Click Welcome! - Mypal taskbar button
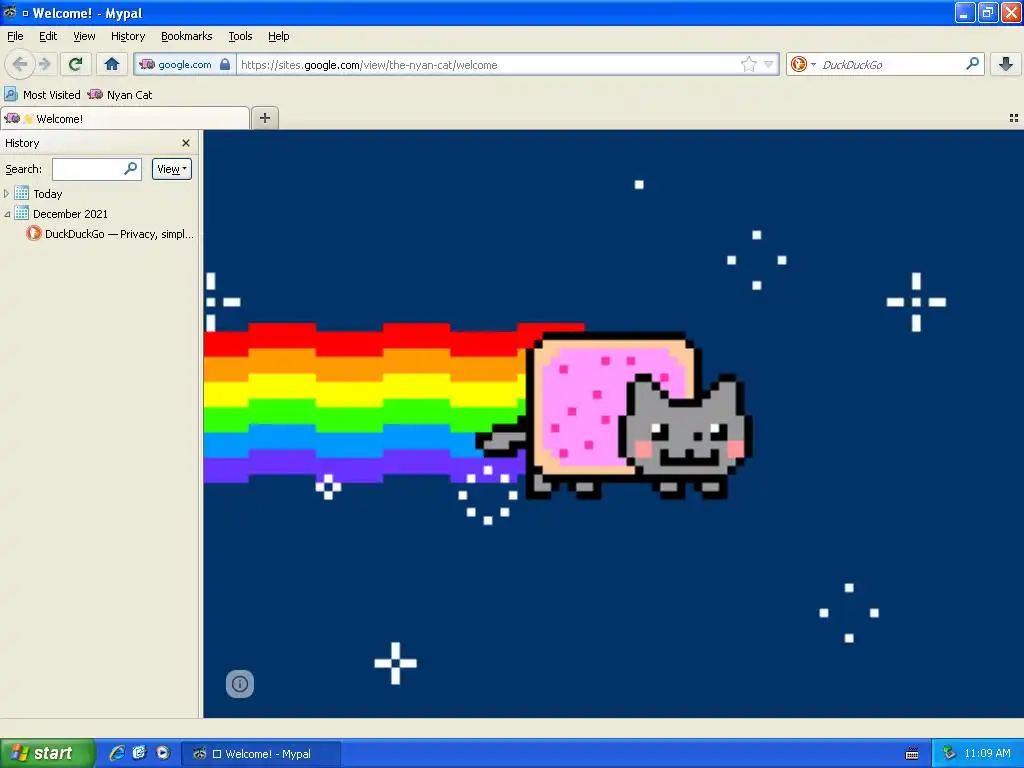 click(x=261, y=754)
